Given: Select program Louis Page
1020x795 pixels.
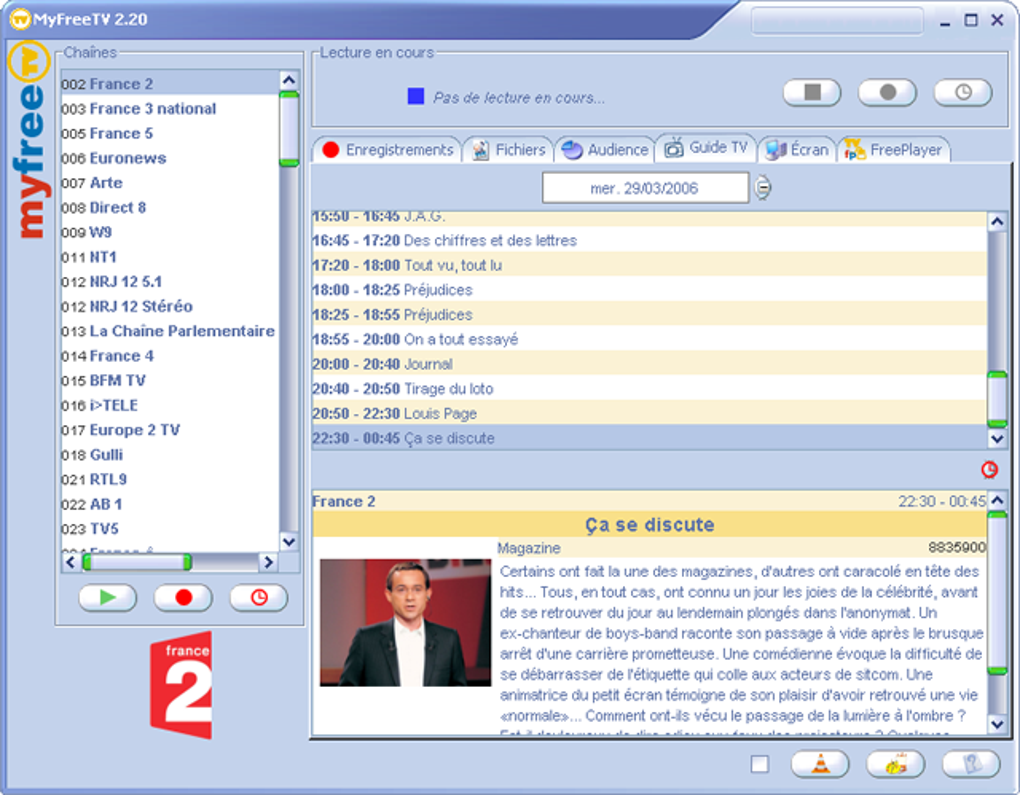Looking at the screenshot, I should point(649,414).
